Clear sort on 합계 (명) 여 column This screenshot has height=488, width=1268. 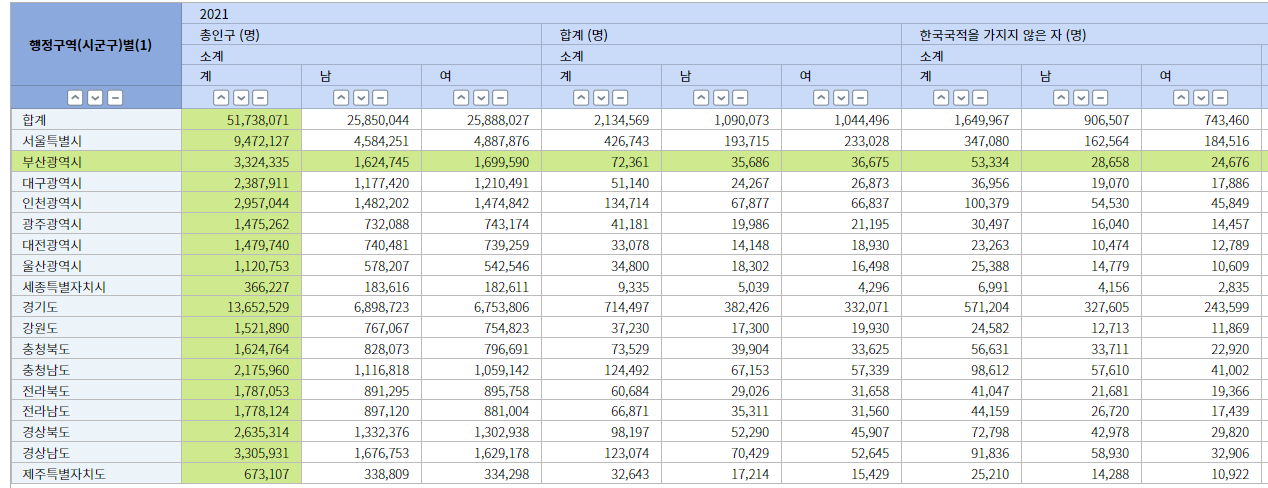coord(860,98)
